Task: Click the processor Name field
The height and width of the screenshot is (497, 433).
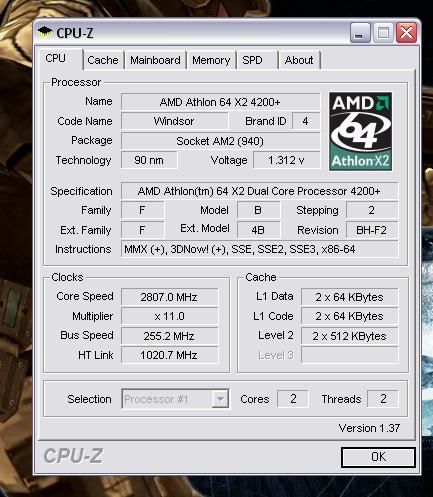Action: [x=220, y=102]
